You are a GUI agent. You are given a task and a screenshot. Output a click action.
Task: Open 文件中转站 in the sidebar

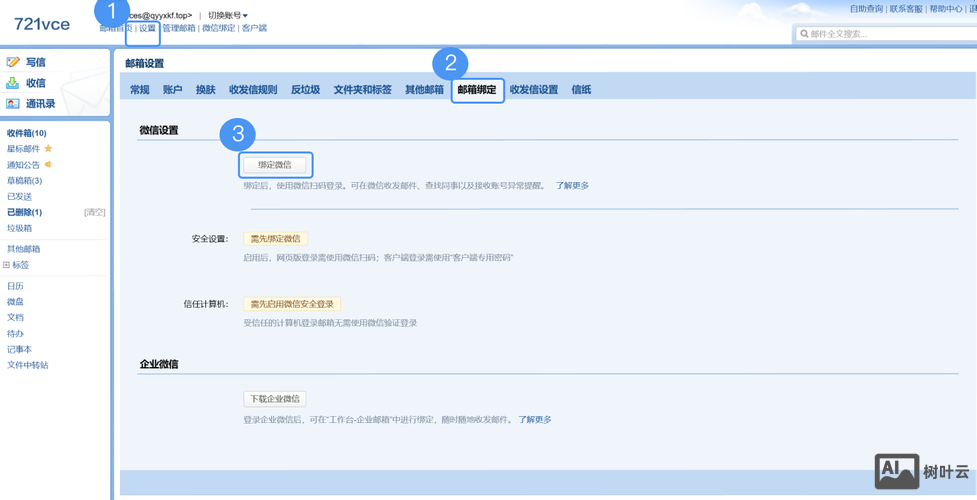27,365
